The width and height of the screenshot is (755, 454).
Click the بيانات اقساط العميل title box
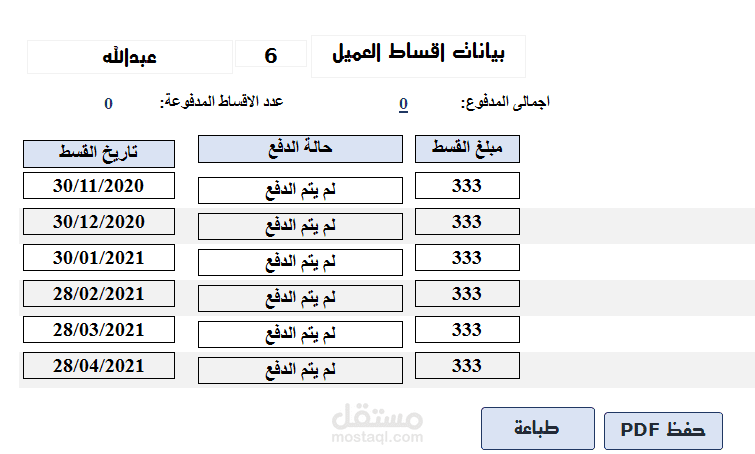pyautogui.click(x=418, y=56)
